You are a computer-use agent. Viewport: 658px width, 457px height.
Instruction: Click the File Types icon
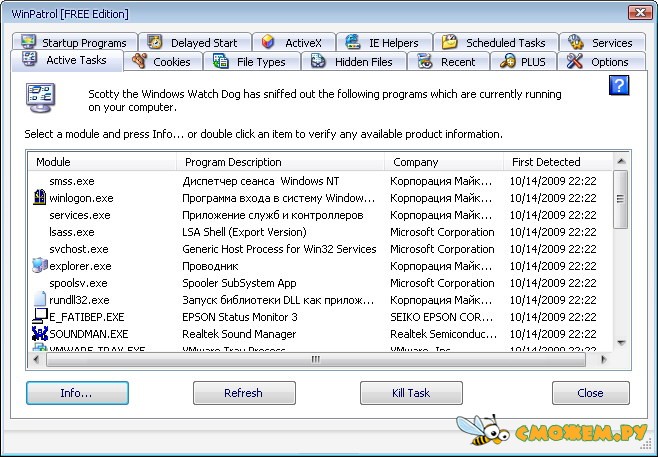tap(221, 61)
